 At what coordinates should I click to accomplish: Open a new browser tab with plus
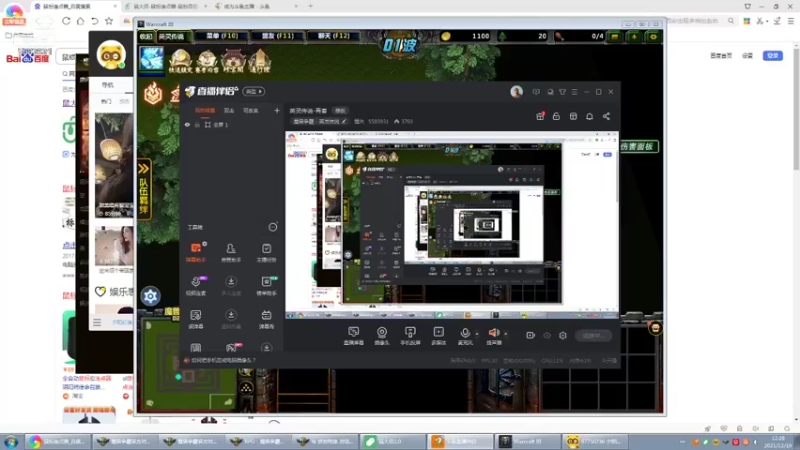(x=310, y=6)
